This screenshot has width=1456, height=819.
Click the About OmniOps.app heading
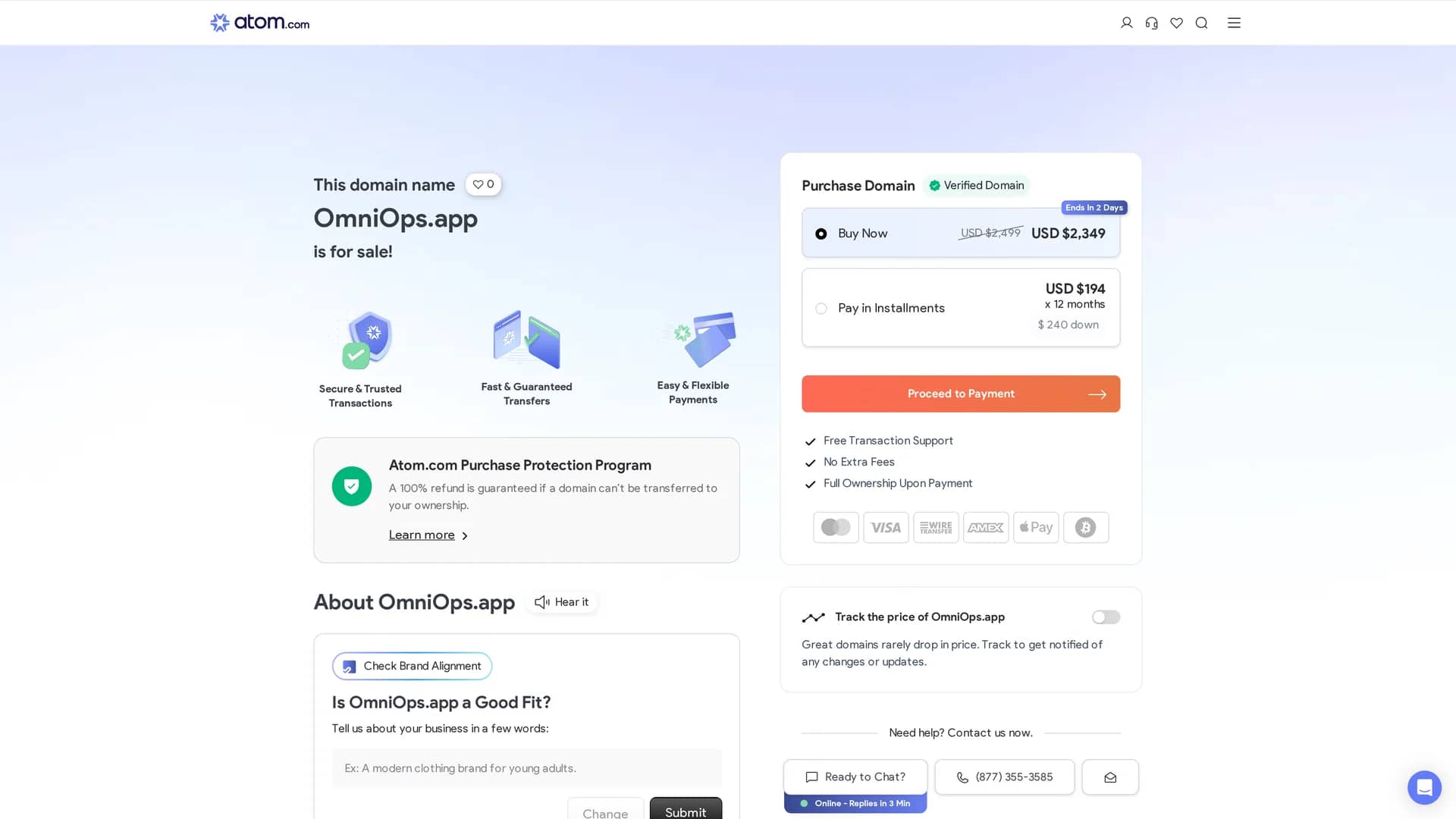414,602
